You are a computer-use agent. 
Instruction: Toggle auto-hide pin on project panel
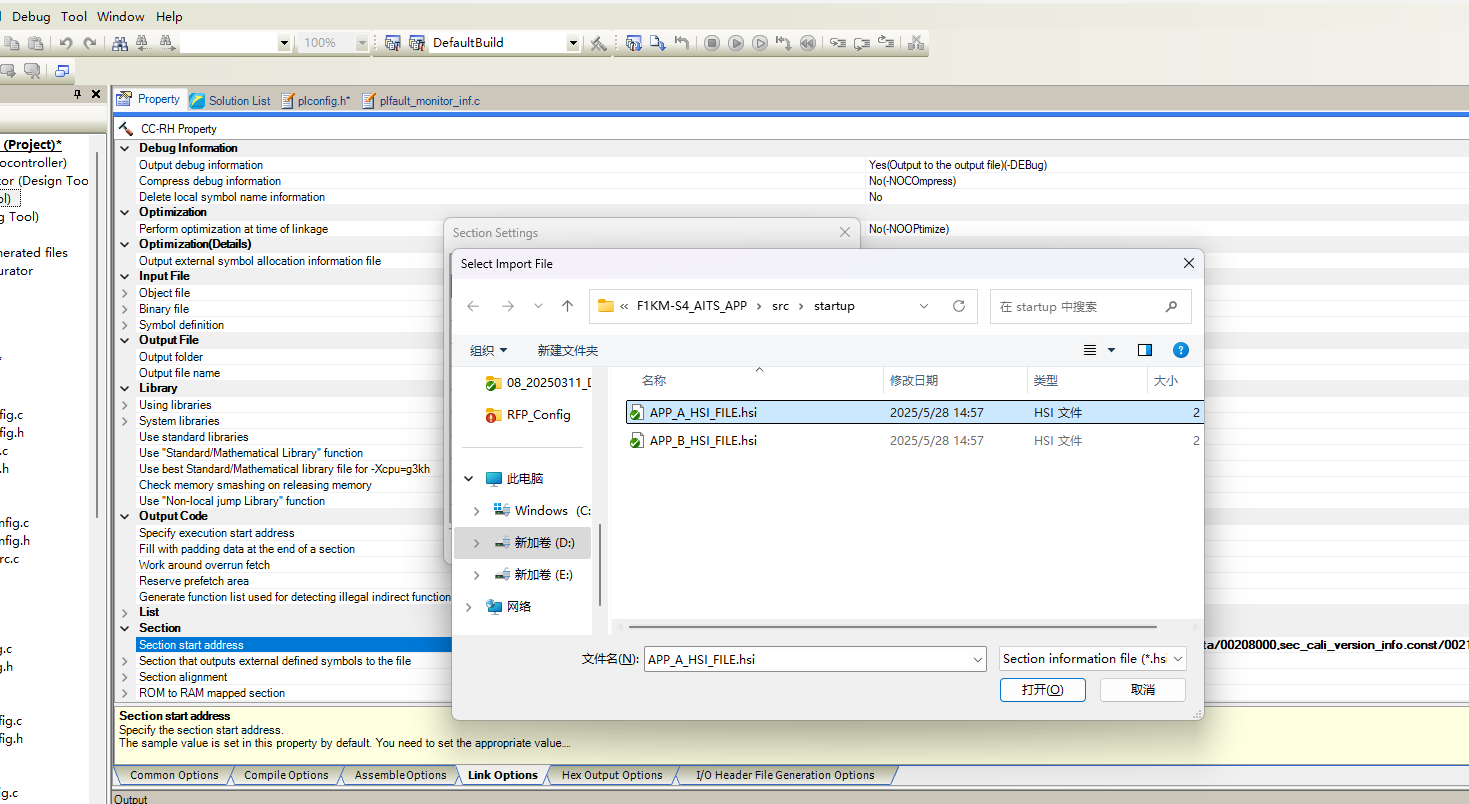[x=78, y=94]
